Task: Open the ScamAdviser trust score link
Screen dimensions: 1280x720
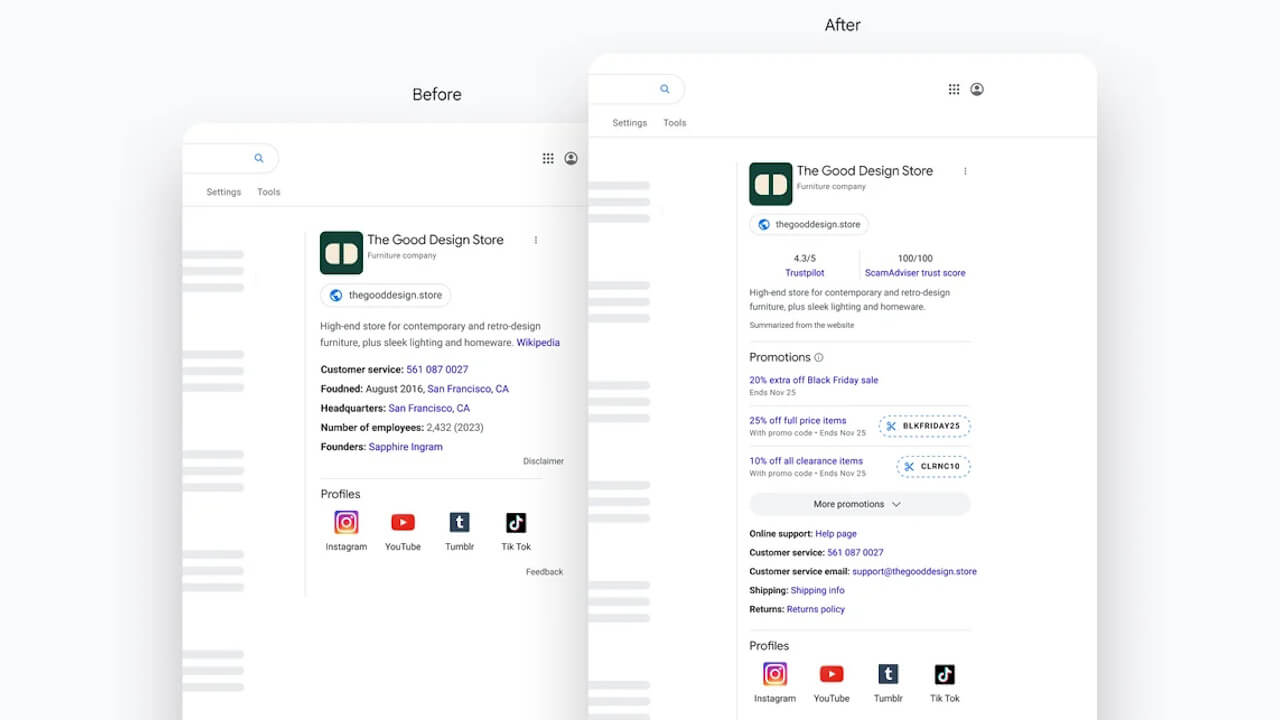Action: point(915,272)
